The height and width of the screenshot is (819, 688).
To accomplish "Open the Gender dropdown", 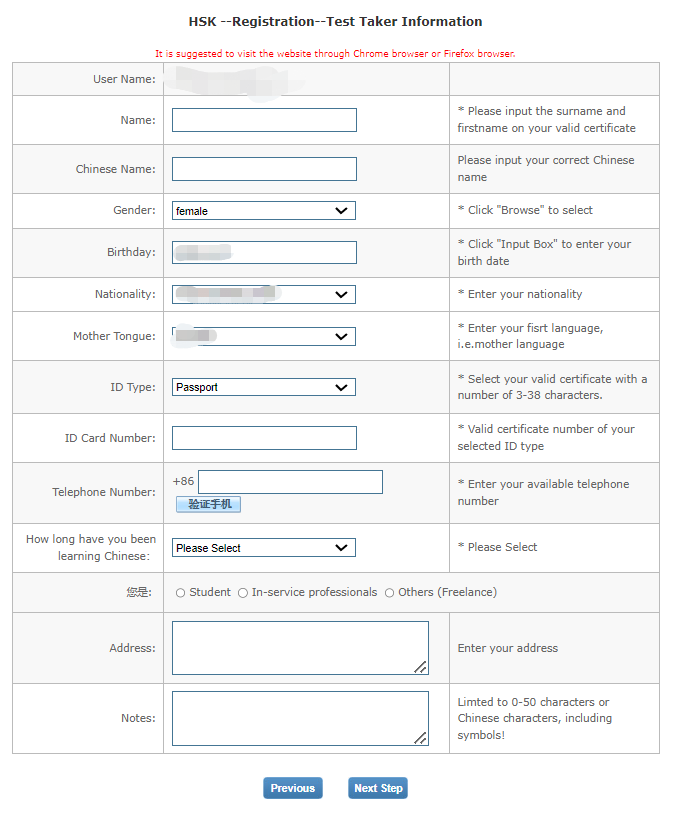I will point(264,211).
